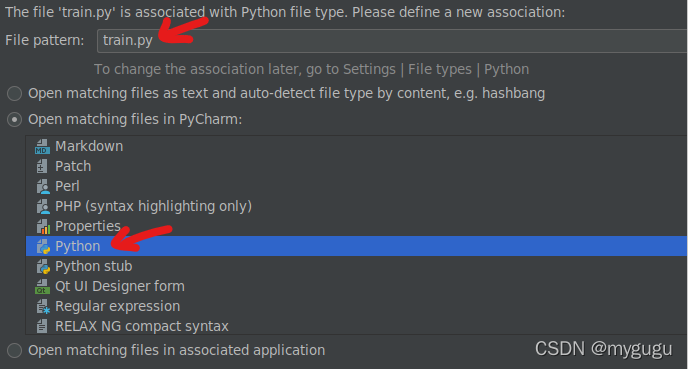Select 'Open matching files in PyCharm' radio

14,119
